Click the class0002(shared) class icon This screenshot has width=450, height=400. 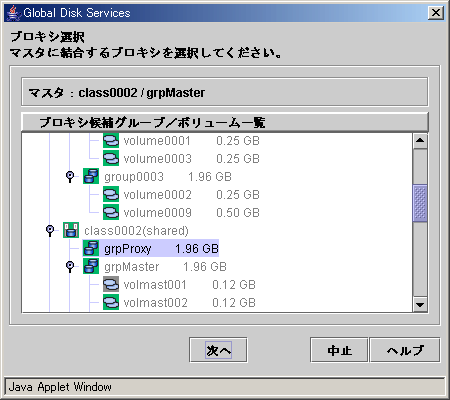click(x=71, y=230)
